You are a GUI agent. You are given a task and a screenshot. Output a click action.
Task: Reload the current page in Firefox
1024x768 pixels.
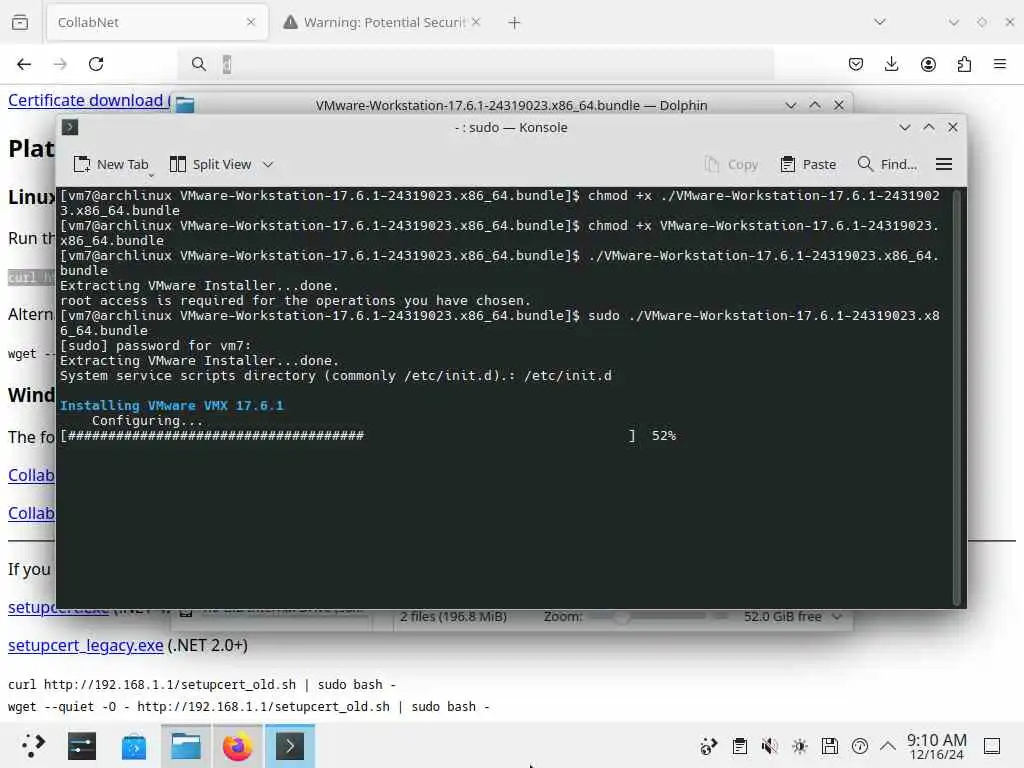[96, 64]
